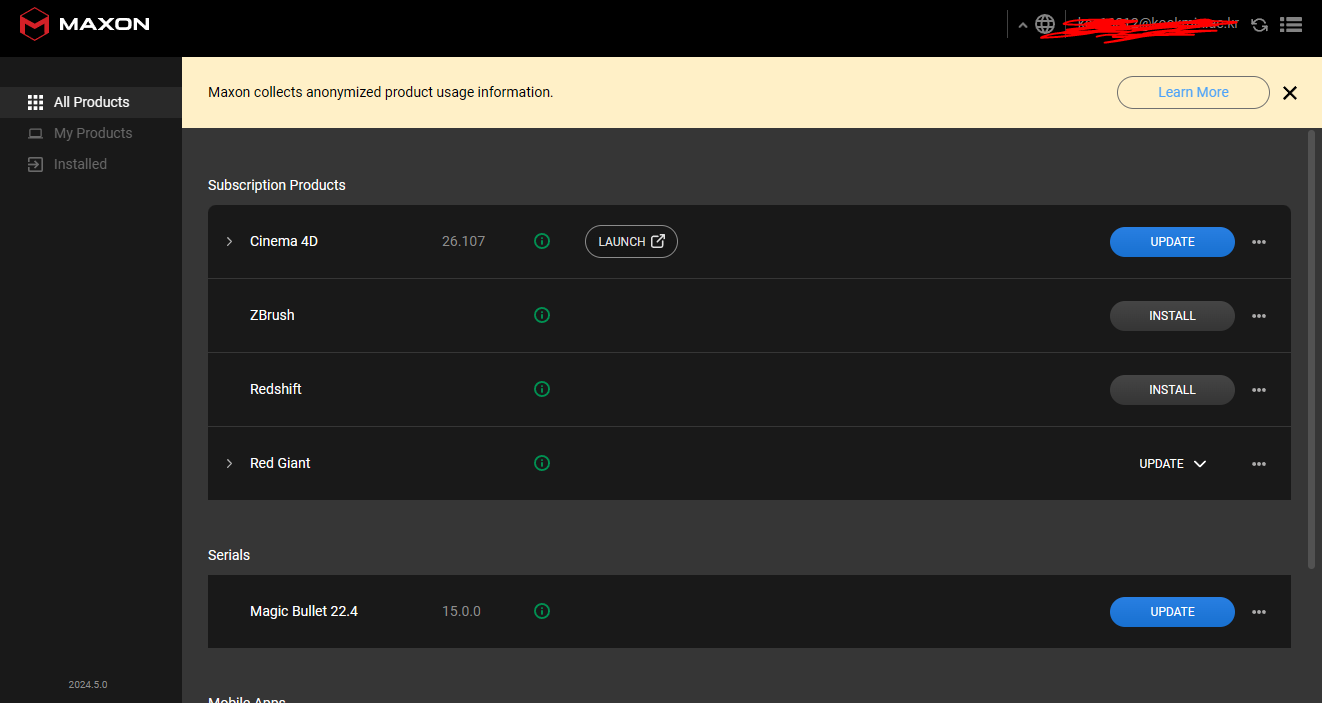Show info for Magic Bullet 22.4
Image resolution: width=1322 pixels, height=703 pixels.
542,611
